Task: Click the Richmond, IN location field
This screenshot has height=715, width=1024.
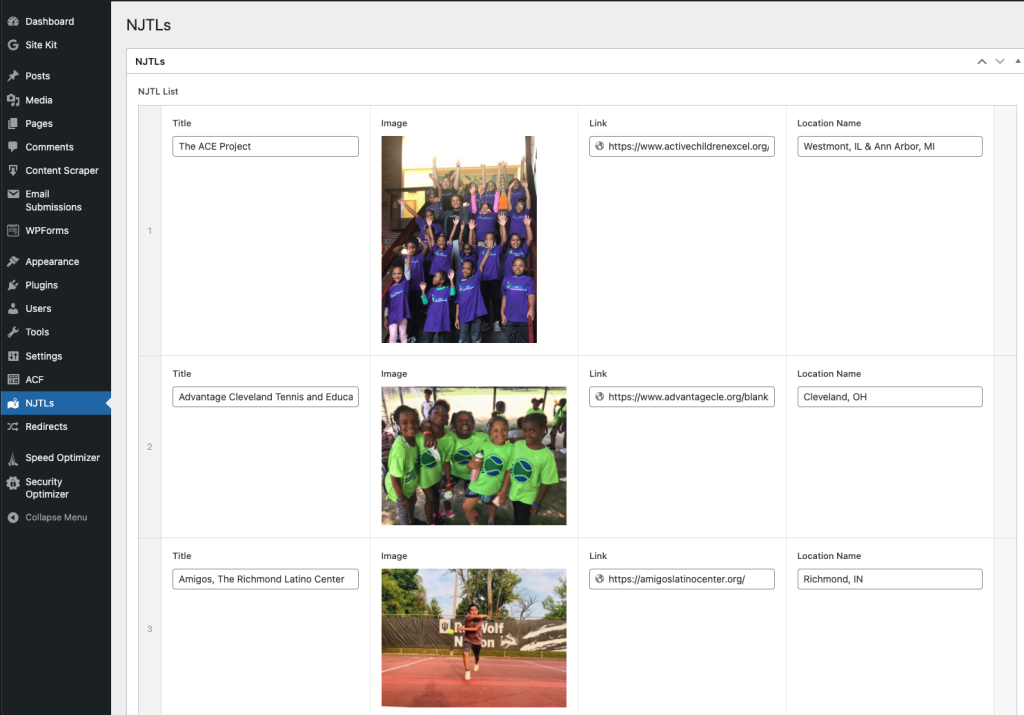Action: pyautogui.click(x=889, y=579)
